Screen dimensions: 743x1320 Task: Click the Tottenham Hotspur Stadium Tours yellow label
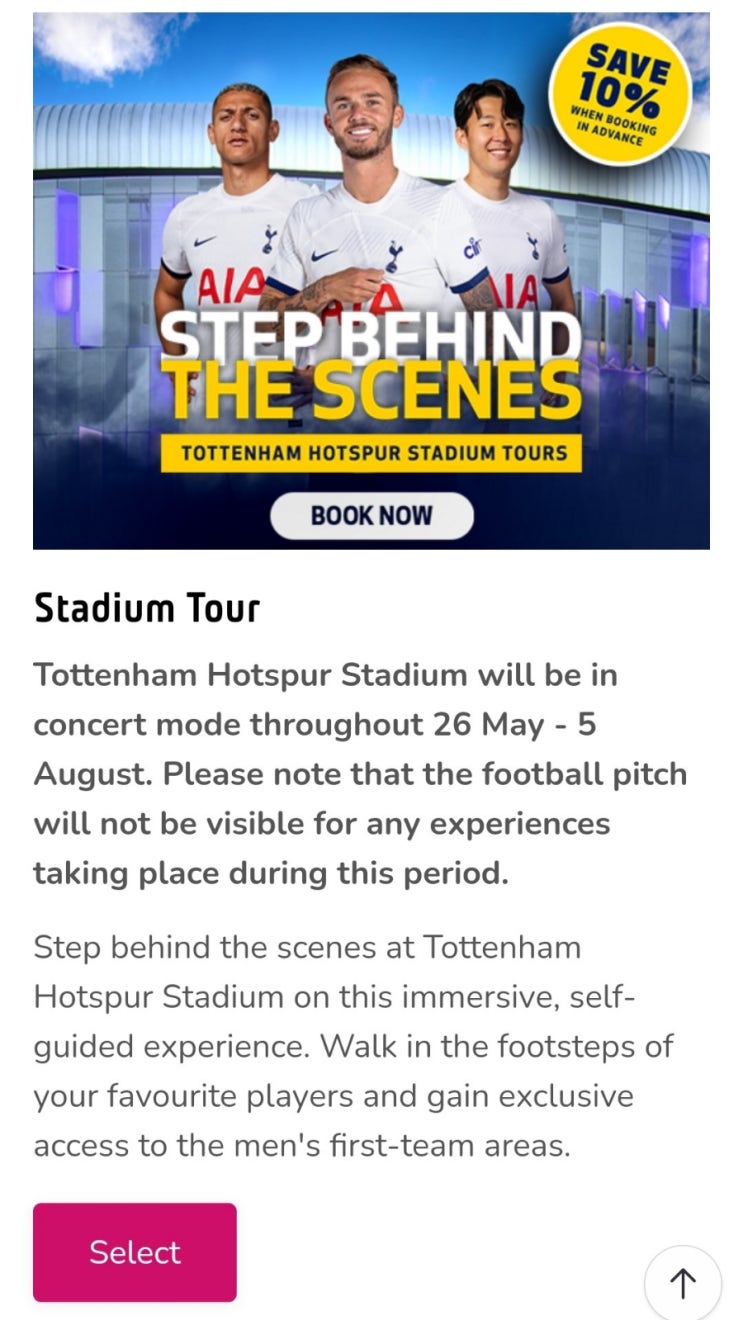(373, 453)
